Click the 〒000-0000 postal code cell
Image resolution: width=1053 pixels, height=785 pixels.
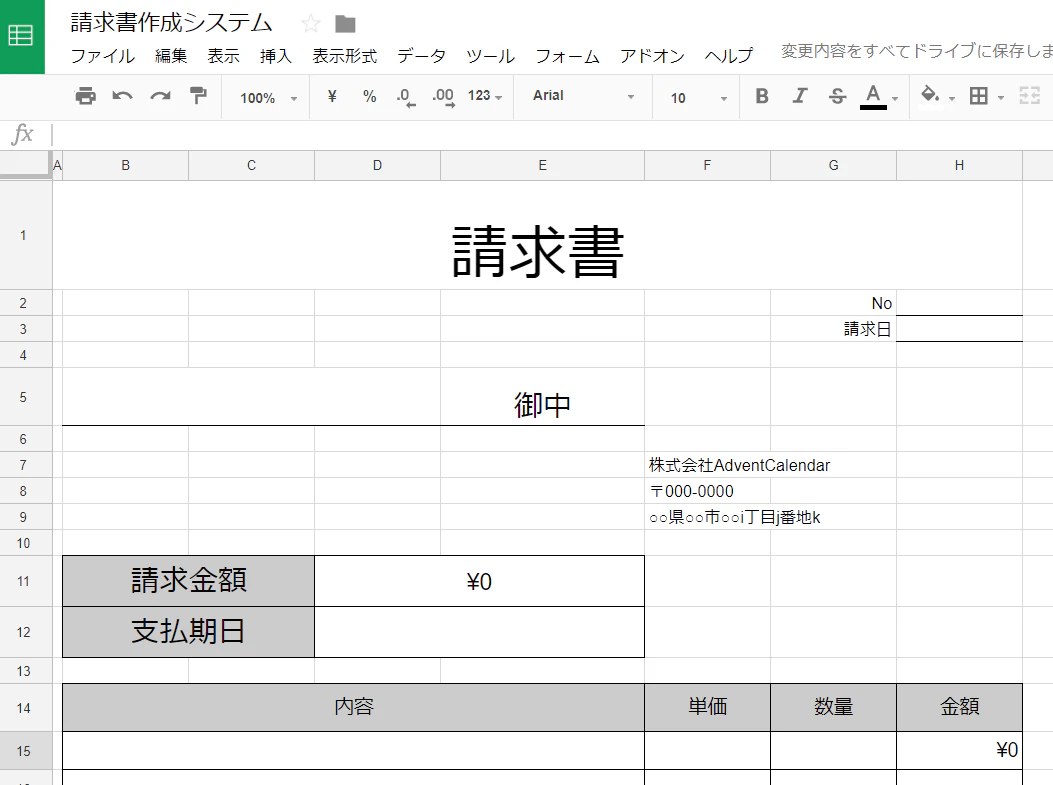click(707, 491)
